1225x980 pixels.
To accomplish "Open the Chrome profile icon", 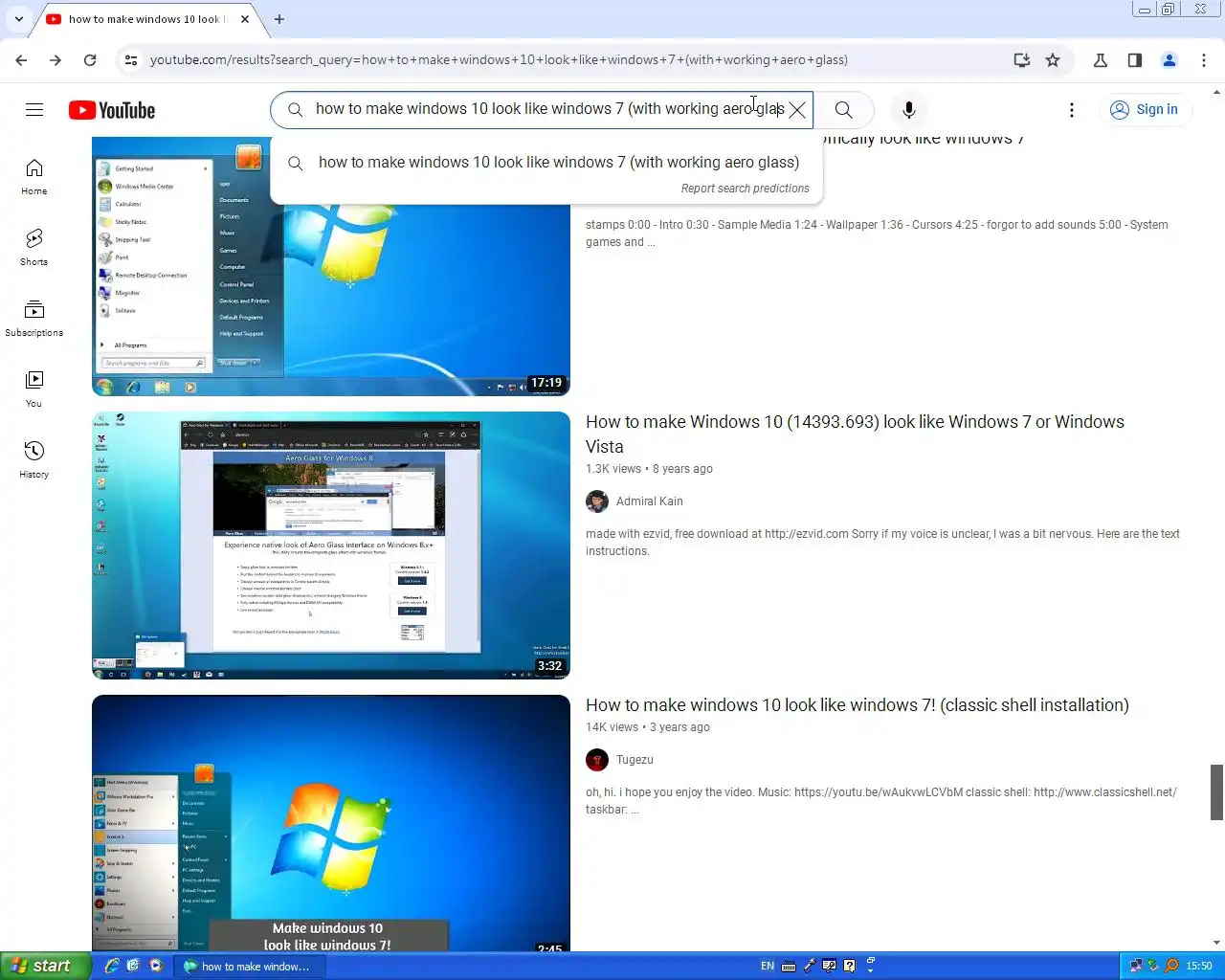I will pos(1169,59).
